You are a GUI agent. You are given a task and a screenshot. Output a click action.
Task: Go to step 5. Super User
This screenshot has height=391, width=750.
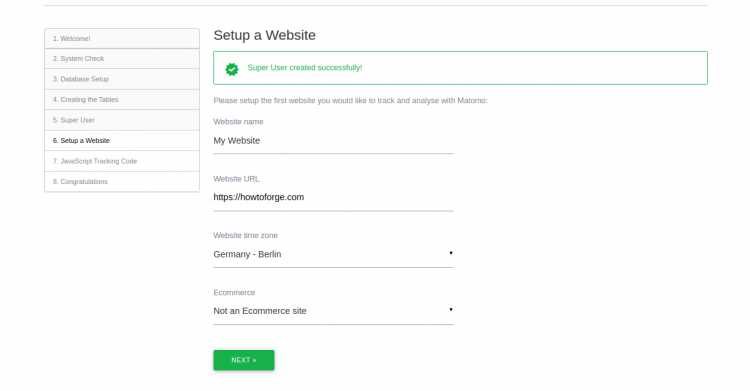pos(122,120)
